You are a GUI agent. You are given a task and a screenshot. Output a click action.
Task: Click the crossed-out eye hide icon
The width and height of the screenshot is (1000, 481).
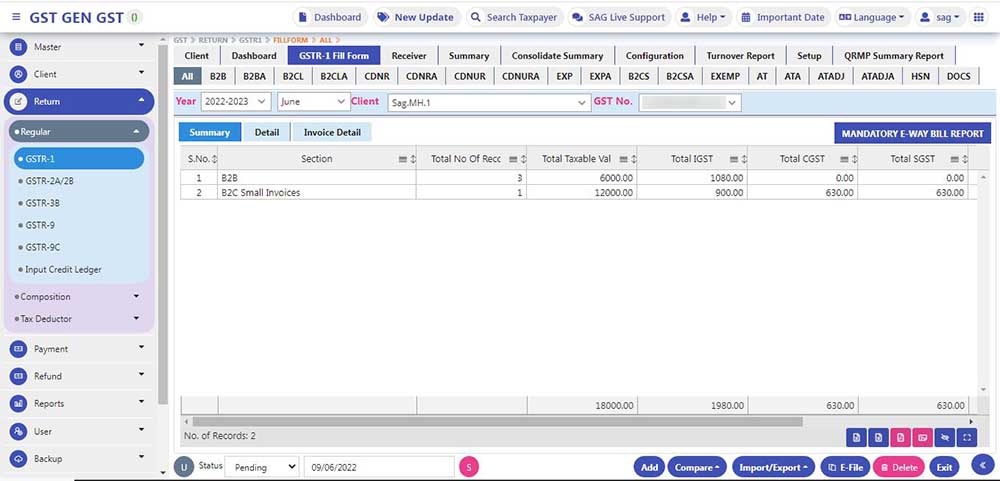pyautogui.click(x=944, y=437)
